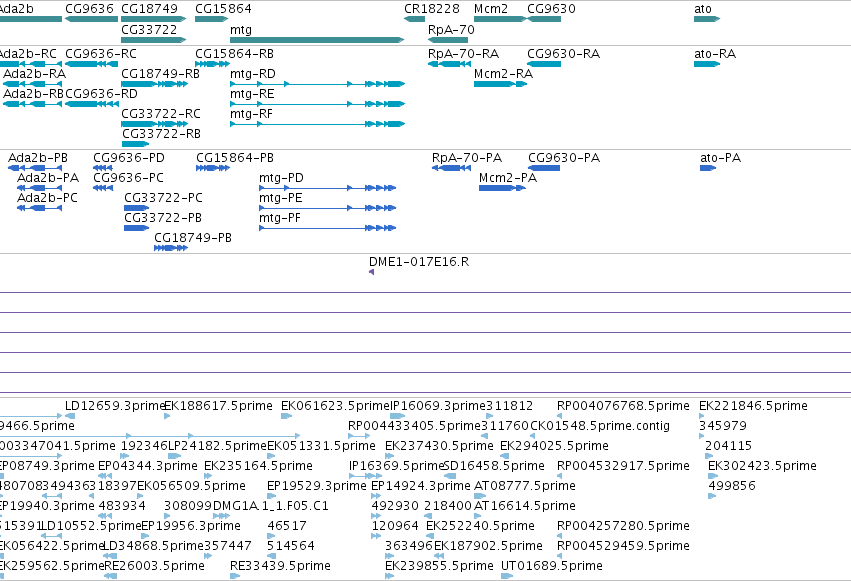851x581 pixels.
Task: Click EST EK235164.5prime
Action: [x=208, y=476]
